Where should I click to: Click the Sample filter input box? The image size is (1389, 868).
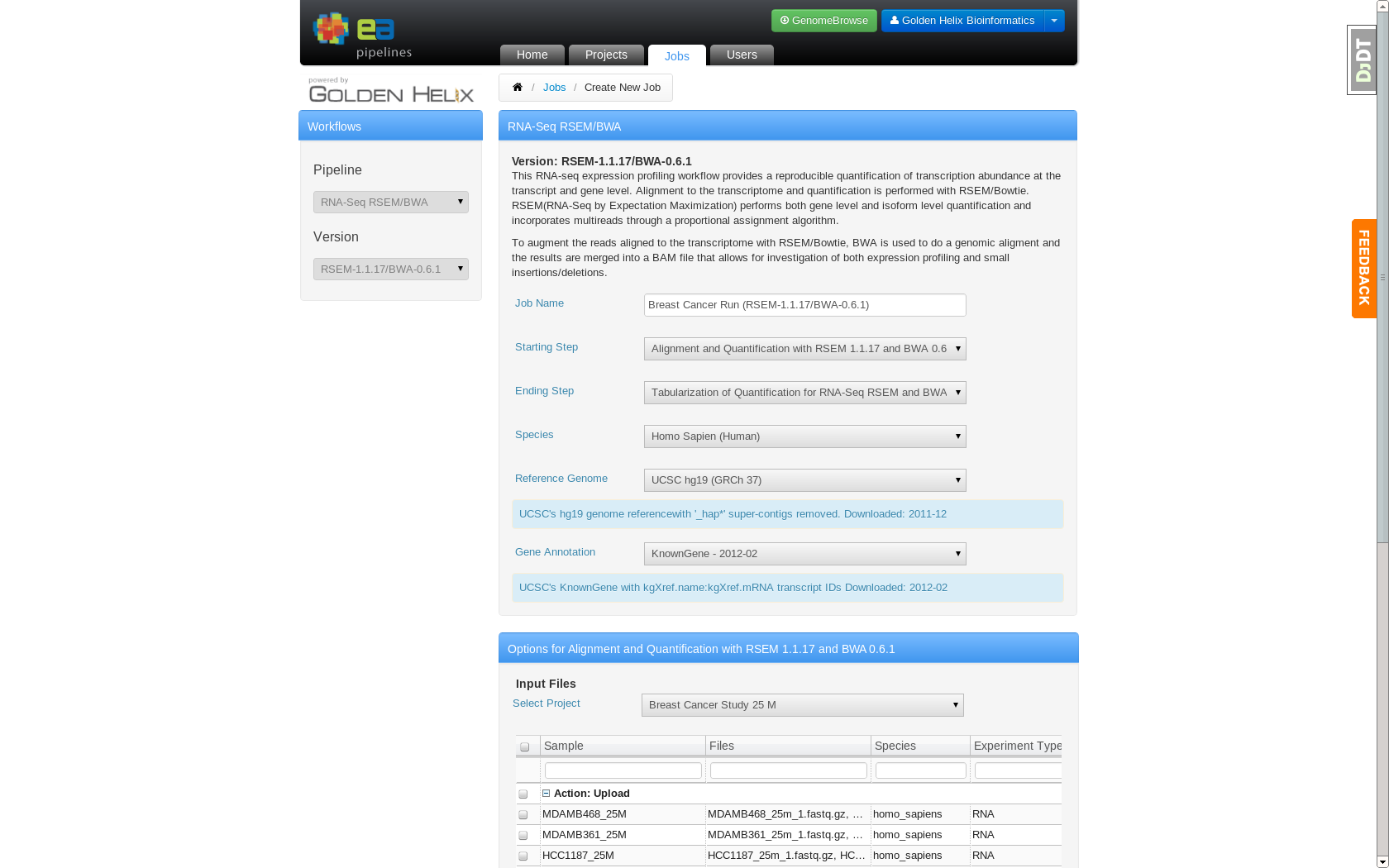click(x=623, y=770)
